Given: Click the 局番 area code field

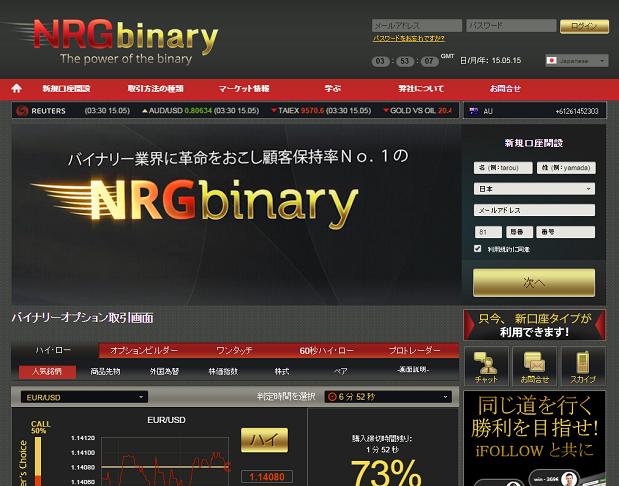Looking at the screenshot, I should pyautogui.click(x=520, y=232).
